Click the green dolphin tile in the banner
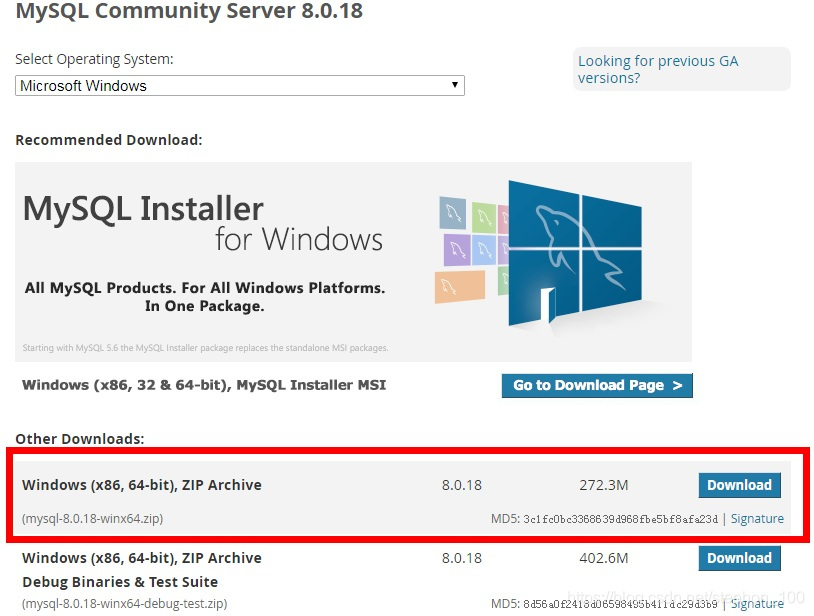 point(484,216)
